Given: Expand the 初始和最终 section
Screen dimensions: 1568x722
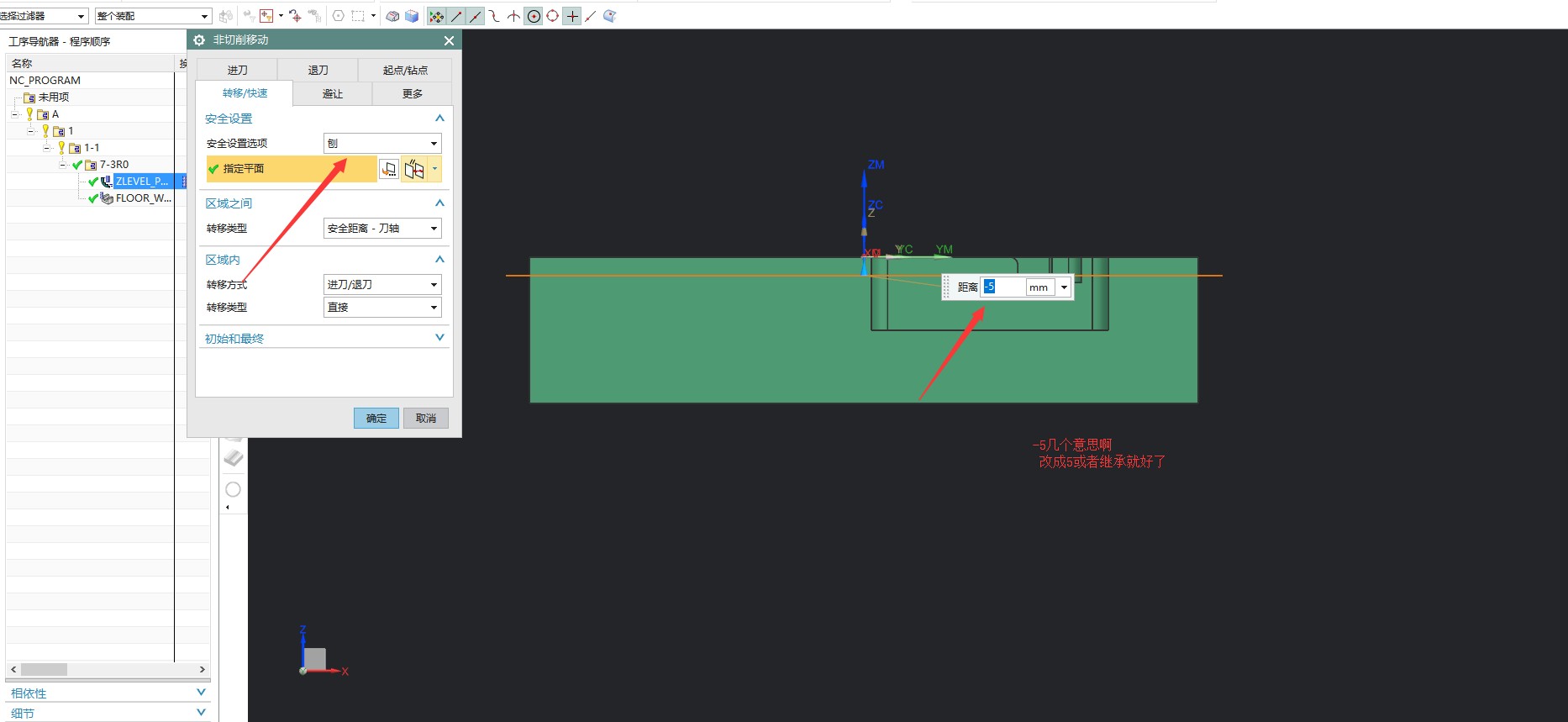Looking at the screenshot, I should (439, 338).
